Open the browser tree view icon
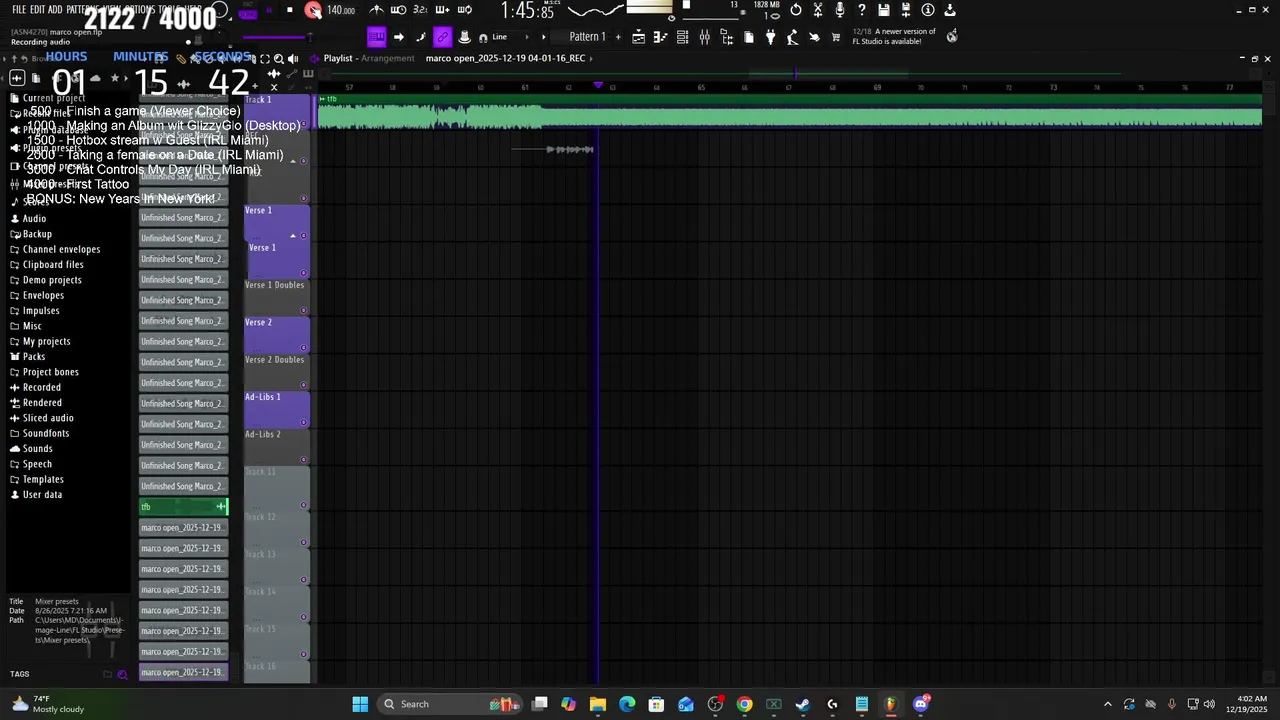Viewport: 1280px width, 720px height. pyautogui.click(x=726, y=37)
